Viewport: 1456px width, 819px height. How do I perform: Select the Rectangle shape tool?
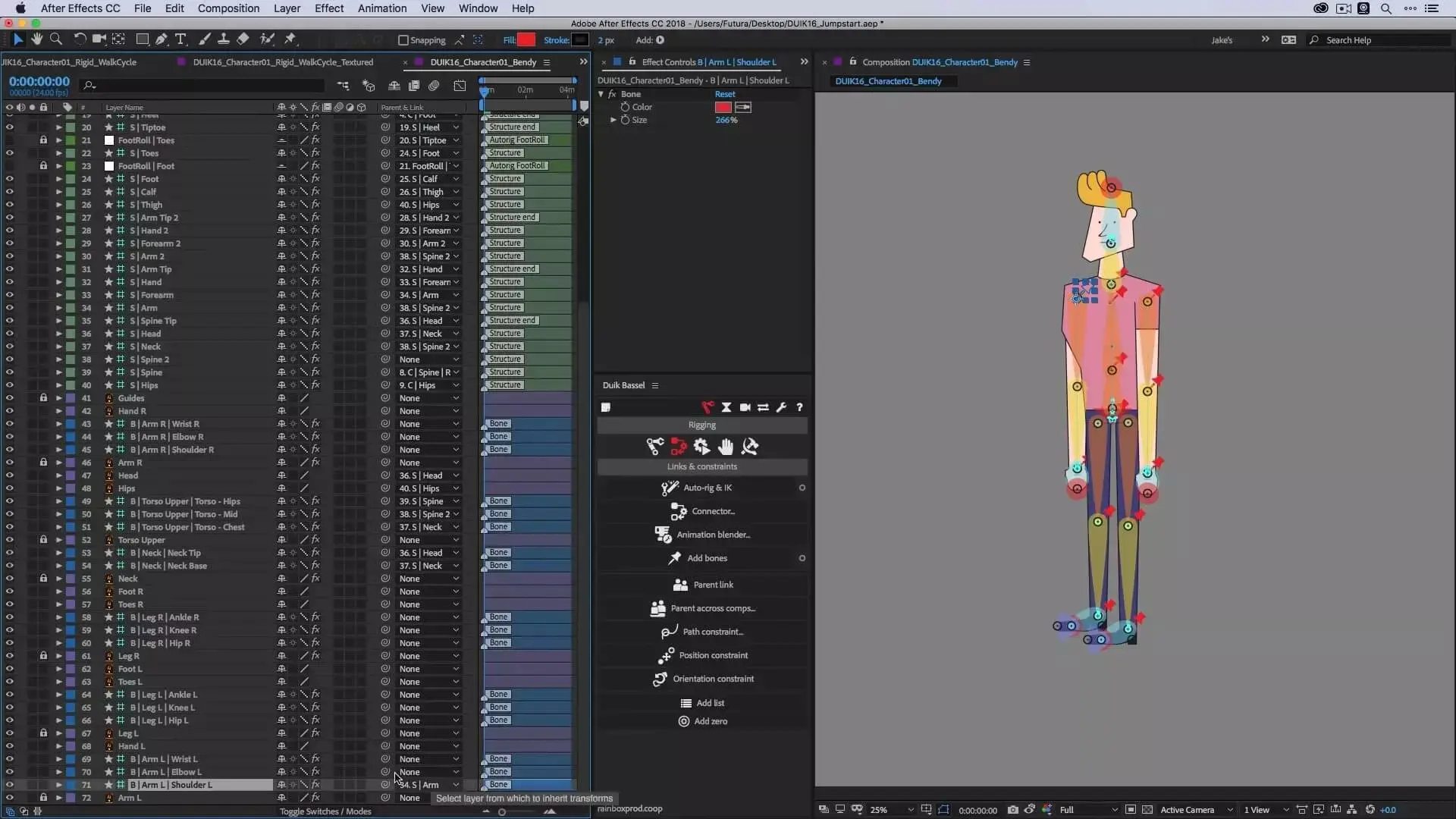click(142, 39)
